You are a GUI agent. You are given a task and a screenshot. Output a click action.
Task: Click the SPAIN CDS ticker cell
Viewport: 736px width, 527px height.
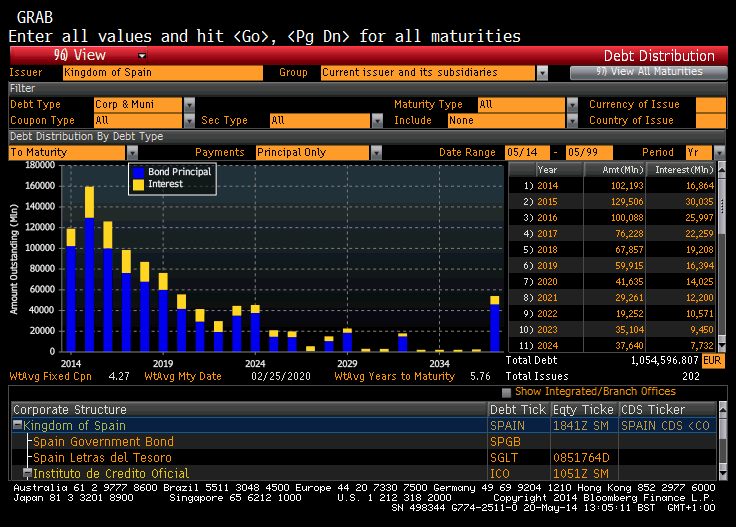point(666,426)
